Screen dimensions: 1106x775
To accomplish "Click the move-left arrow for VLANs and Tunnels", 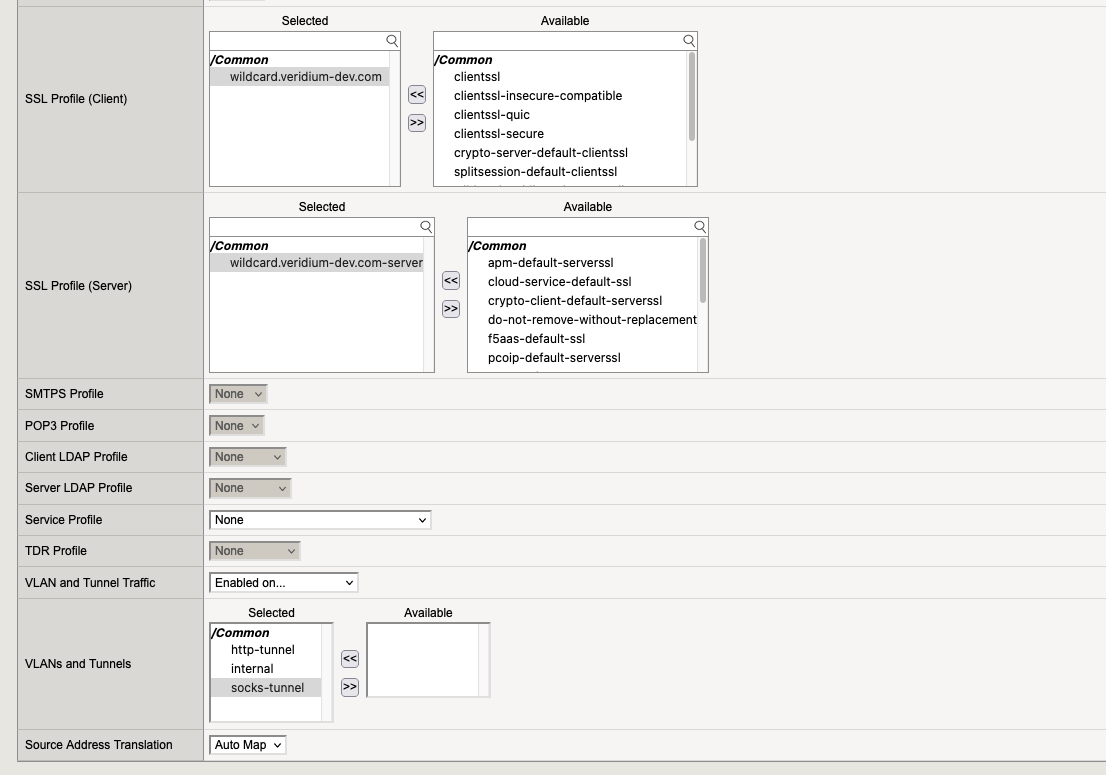I will pos(350,659).
